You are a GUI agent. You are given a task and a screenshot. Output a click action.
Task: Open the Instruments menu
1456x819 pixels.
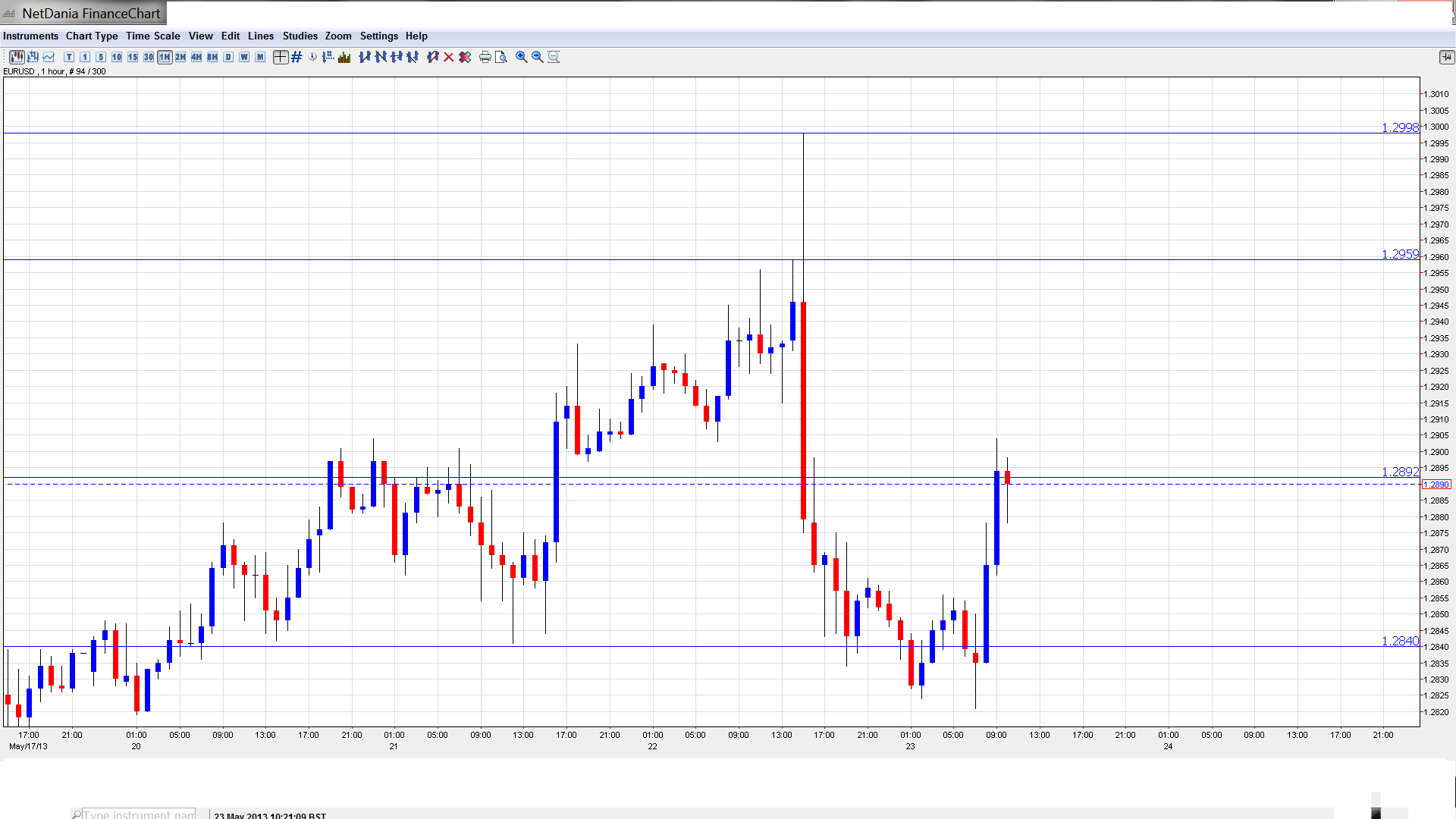click(30, 36)
